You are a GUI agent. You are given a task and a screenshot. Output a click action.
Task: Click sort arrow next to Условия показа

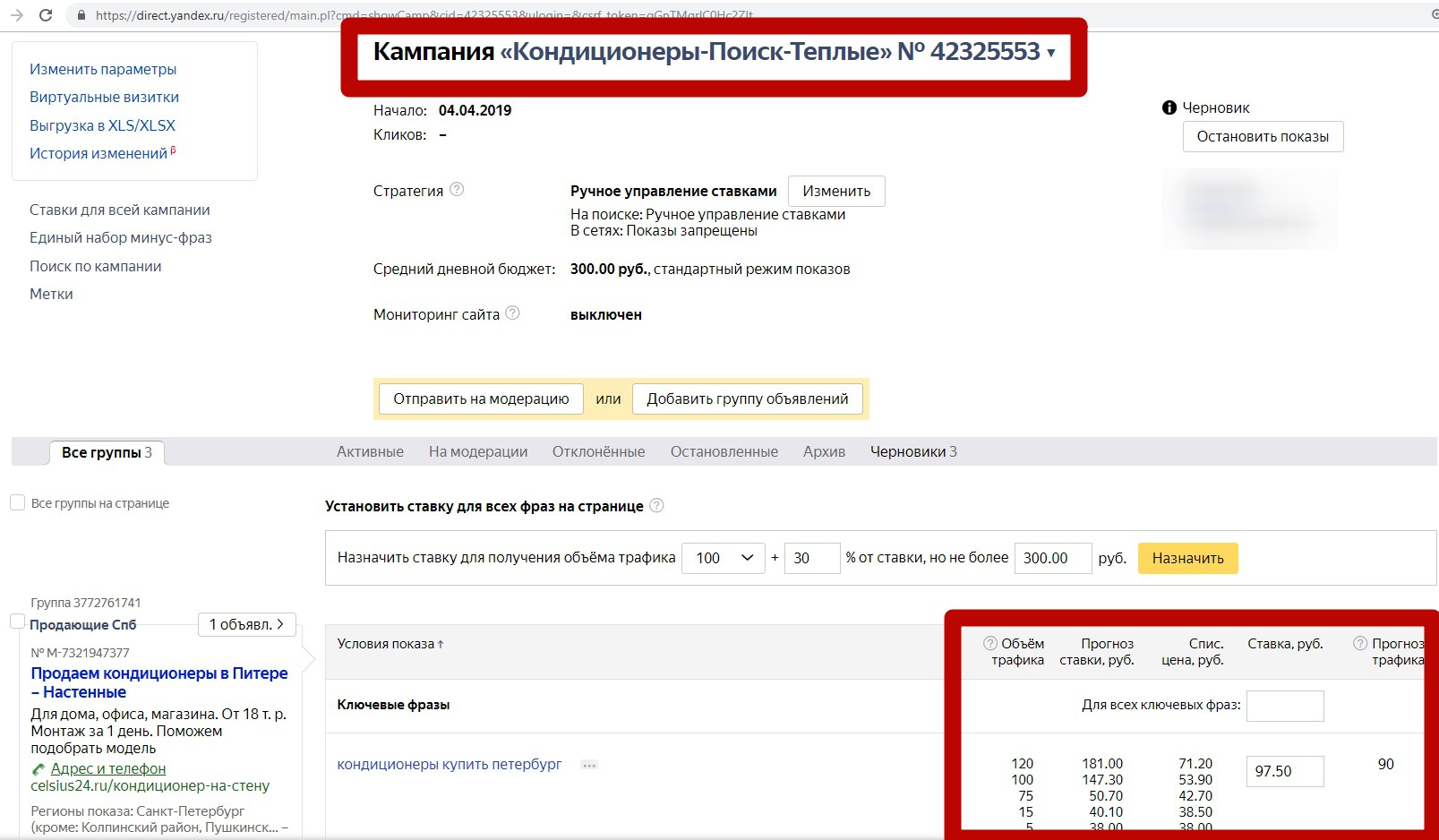(x=441, y=644)
